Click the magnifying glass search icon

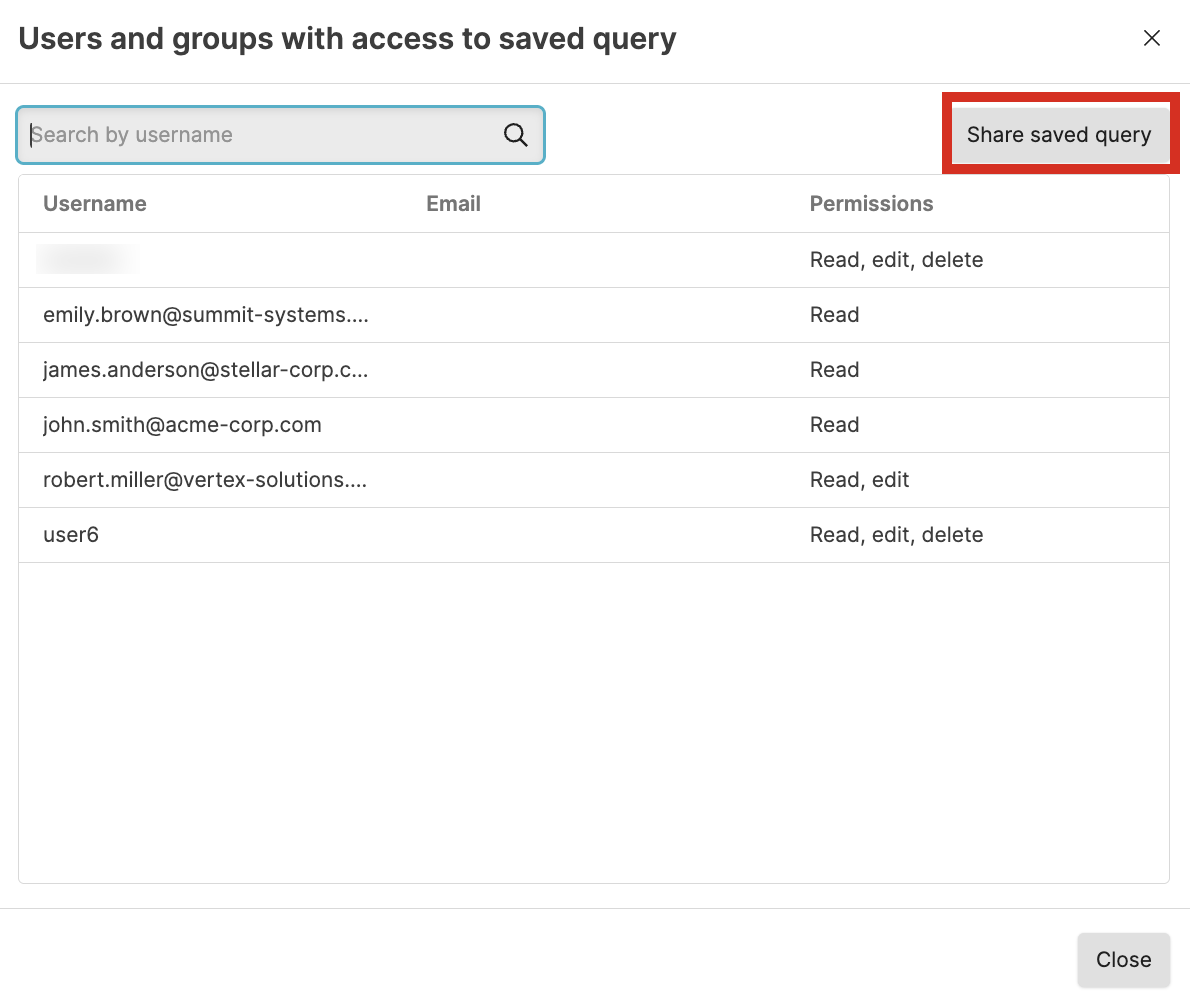[x=515, y=135]
